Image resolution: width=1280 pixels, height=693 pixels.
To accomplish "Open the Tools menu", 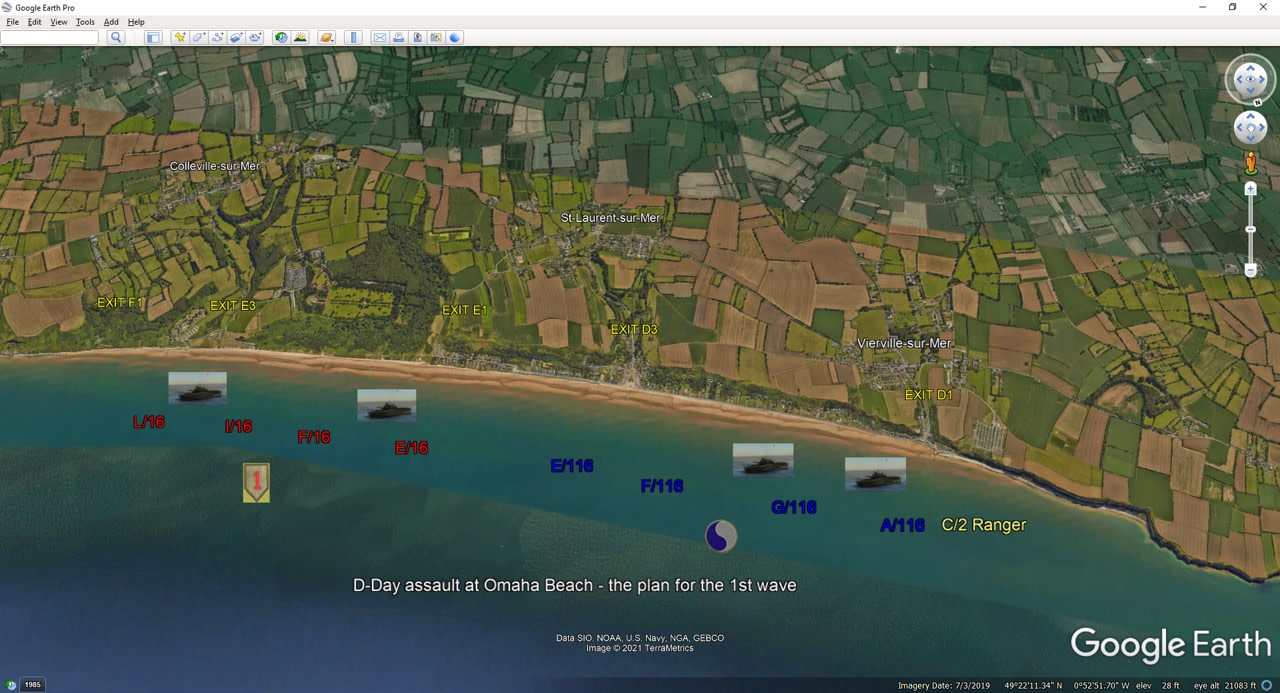I will click(84, 21).
